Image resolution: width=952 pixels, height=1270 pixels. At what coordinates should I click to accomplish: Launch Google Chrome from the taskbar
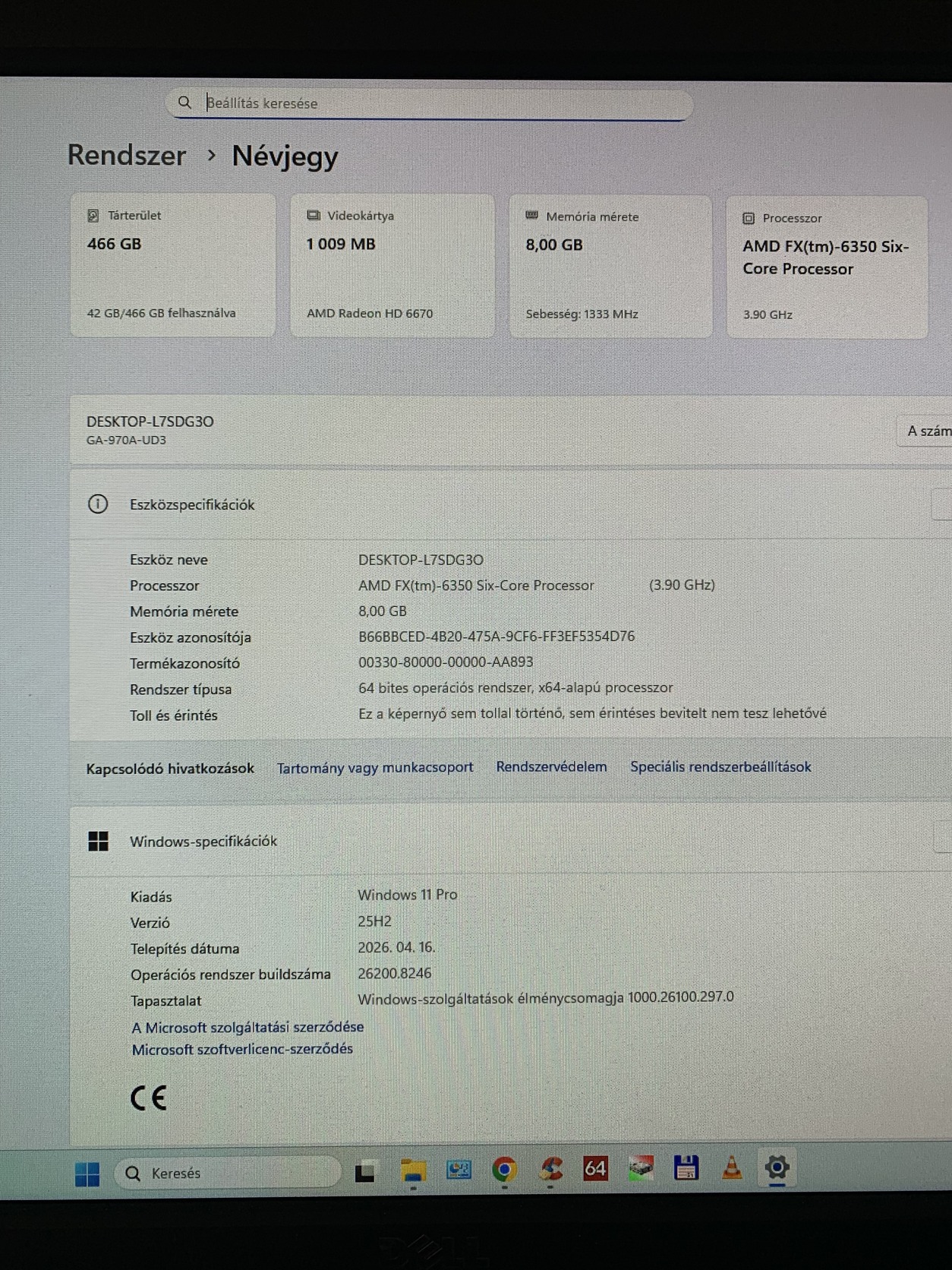tap(504, 1169)
